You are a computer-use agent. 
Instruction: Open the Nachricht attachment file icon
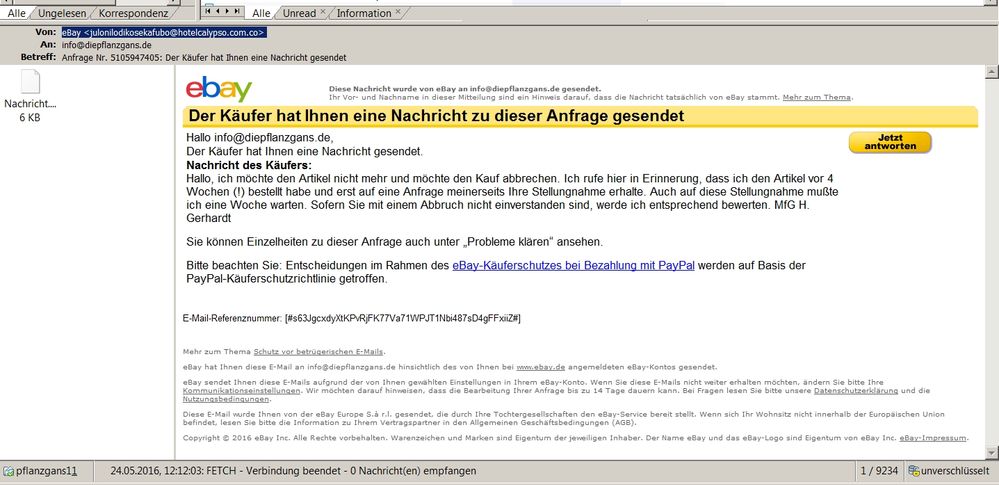coord(30,82)
